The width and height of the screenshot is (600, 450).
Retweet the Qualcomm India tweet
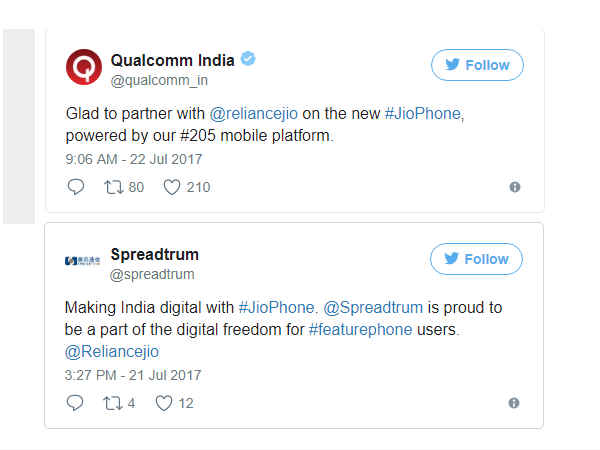coord(113,187)
